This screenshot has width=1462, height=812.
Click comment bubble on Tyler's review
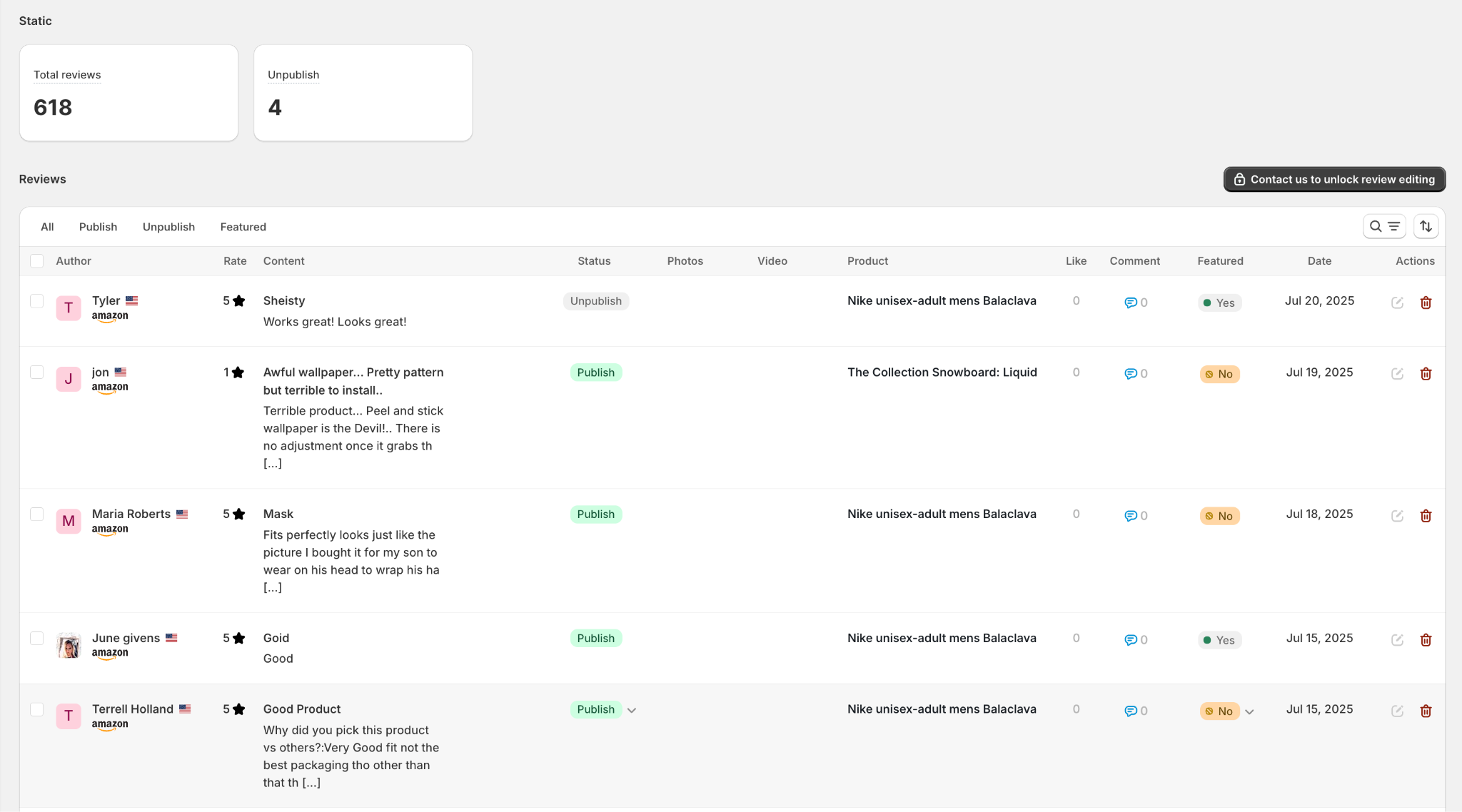[x=1131, y=303]
